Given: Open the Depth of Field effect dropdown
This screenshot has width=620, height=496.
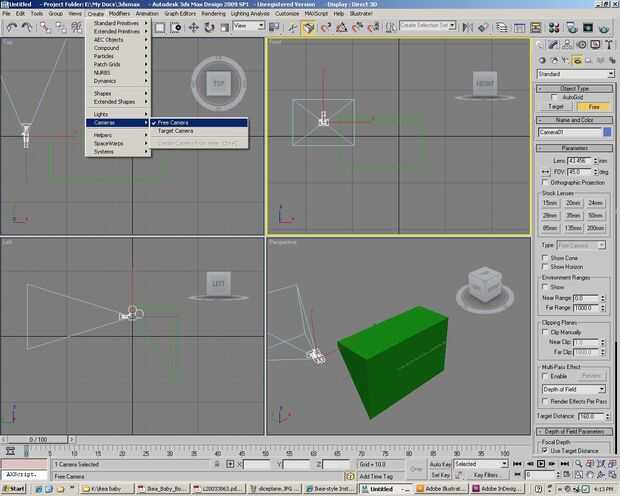Looking at the screenshot, I should click(574, 389).
